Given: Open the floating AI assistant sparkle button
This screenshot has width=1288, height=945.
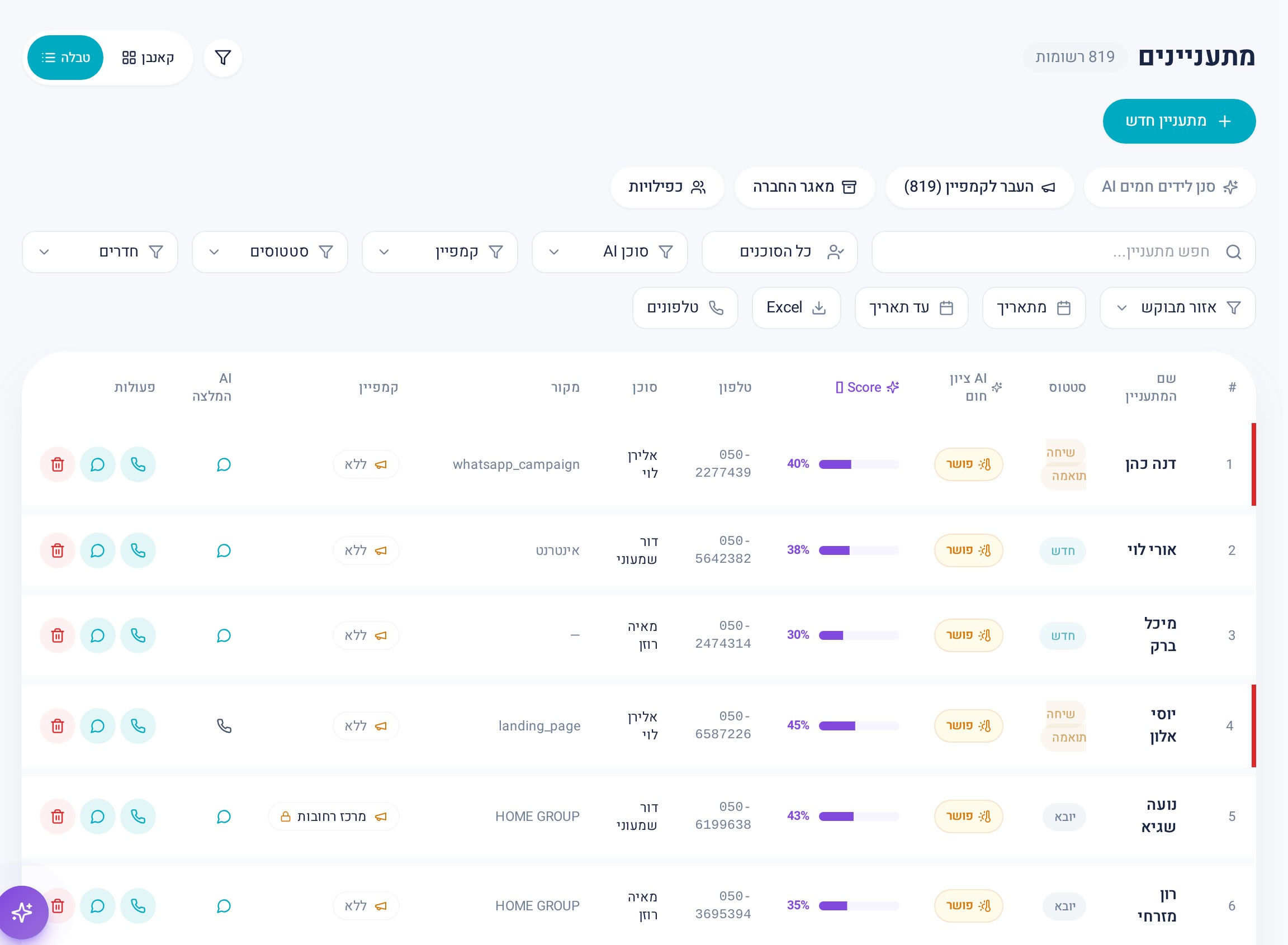Looking at the screenshot, I should [x=22, y=912].
